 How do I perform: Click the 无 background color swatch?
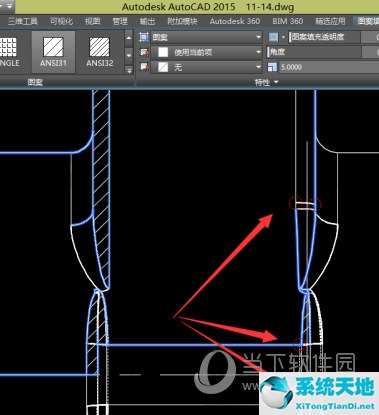pyautogui.click(x=163, y=68)
